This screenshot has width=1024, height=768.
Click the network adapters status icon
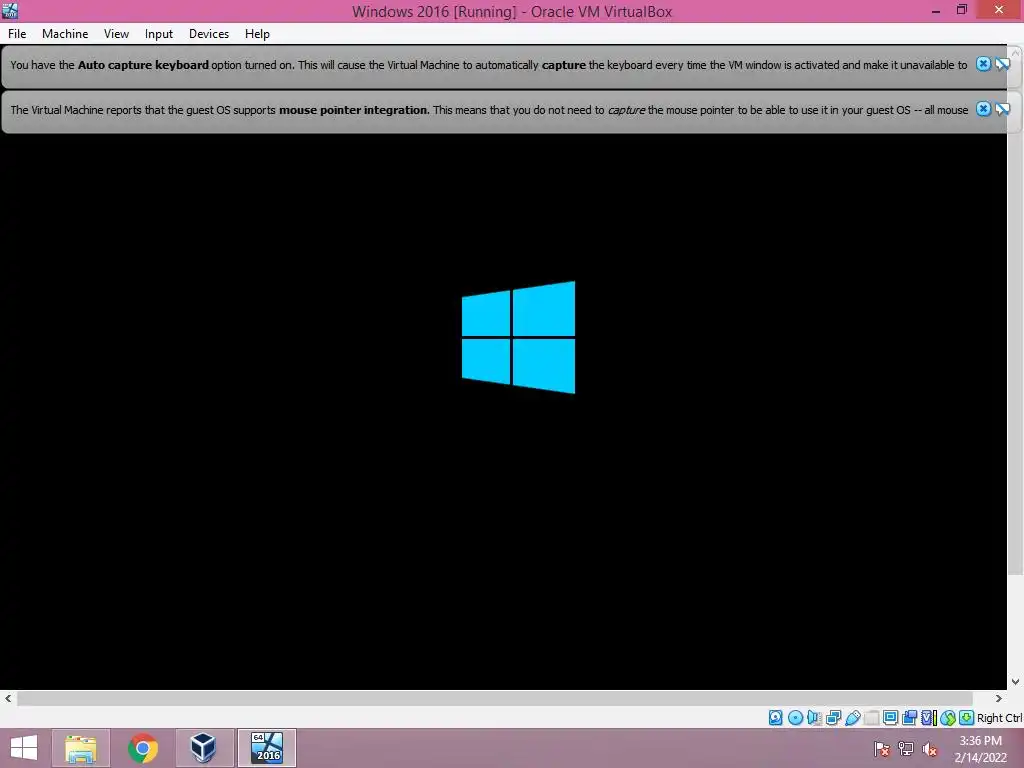coord(833,718)
